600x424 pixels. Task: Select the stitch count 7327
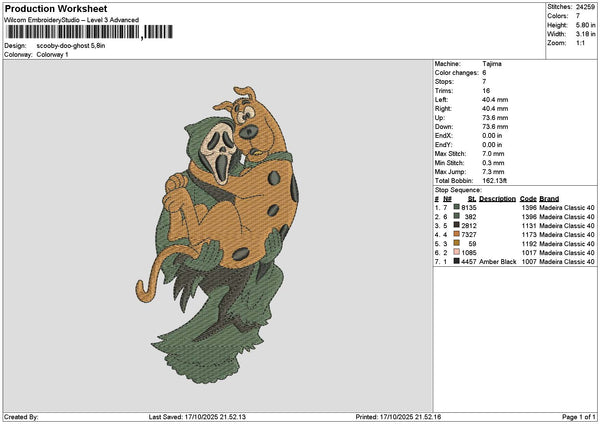(469, 235)
